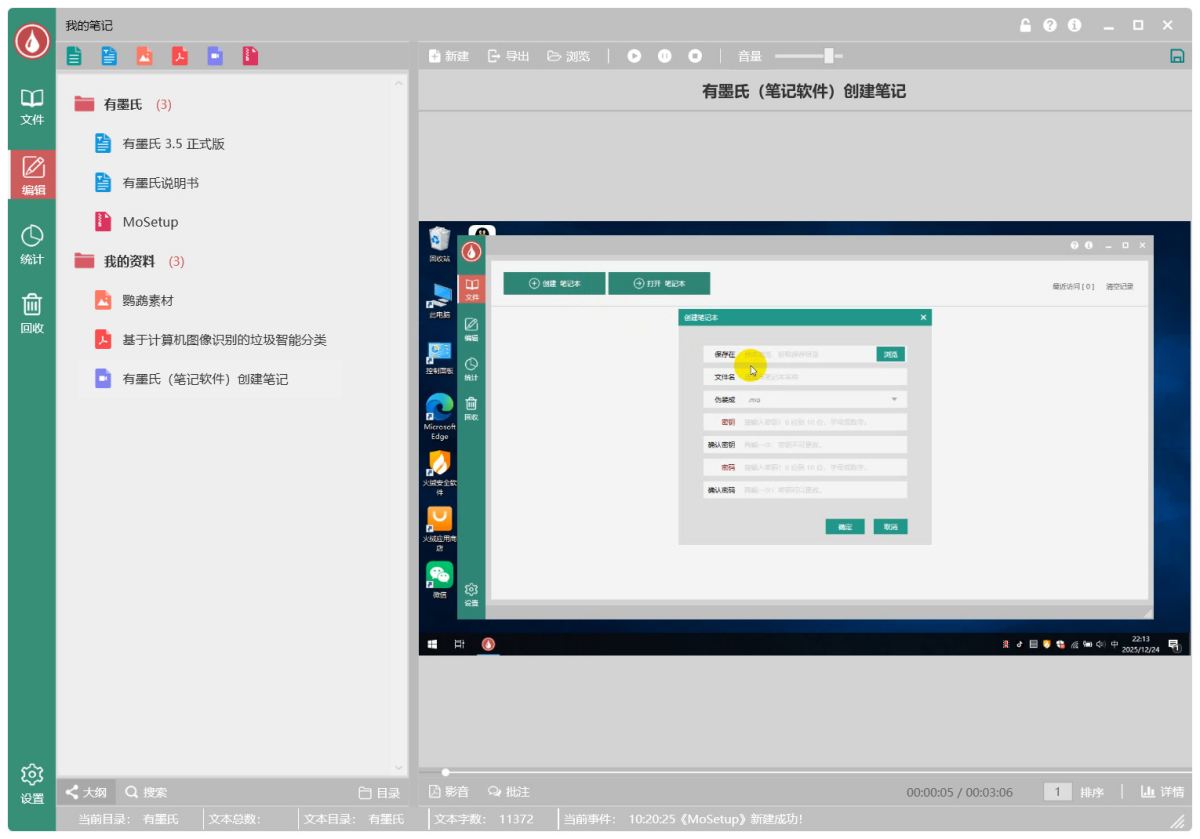The width and height of the screenshot is (1200, 839).
Task: Collapse the 我的资料 folder
Action: (84, 261)
